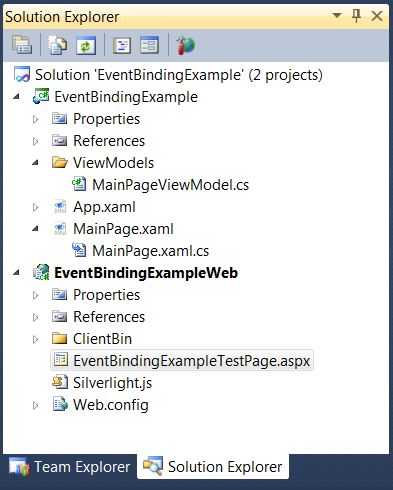Image resolution: width=393 pixels, height=490 pixels.
Task: Expand the App.xaml node
Action: click(35, 207)
